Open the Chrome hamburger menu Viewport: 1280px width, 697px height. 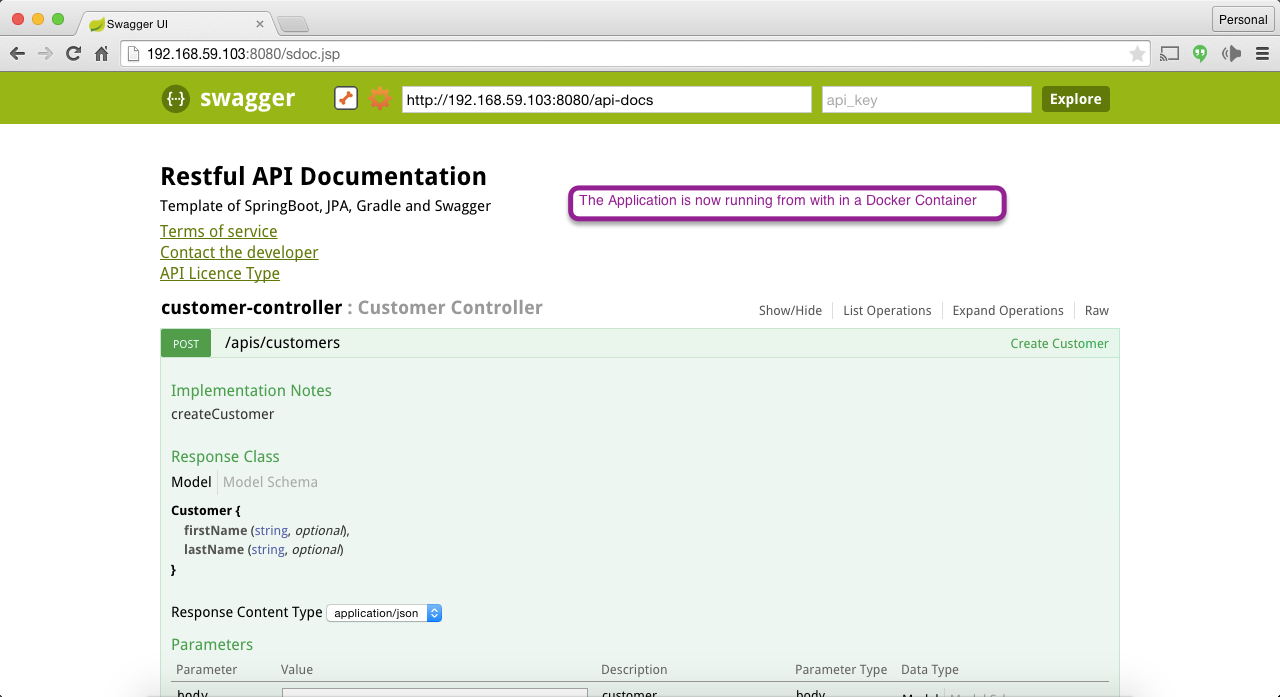click(1261, 54)
